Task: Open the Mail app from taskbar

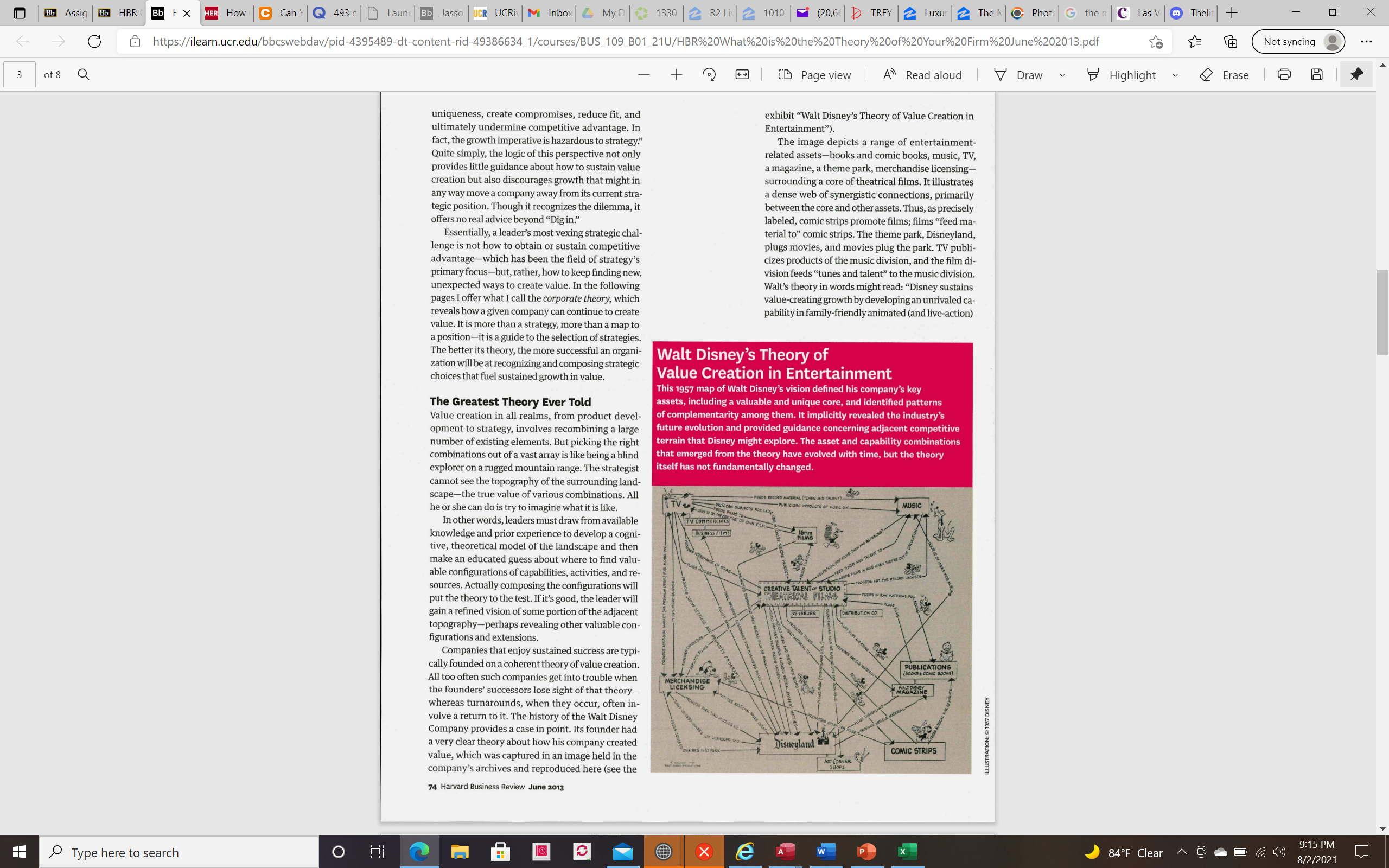Action: 623,852
